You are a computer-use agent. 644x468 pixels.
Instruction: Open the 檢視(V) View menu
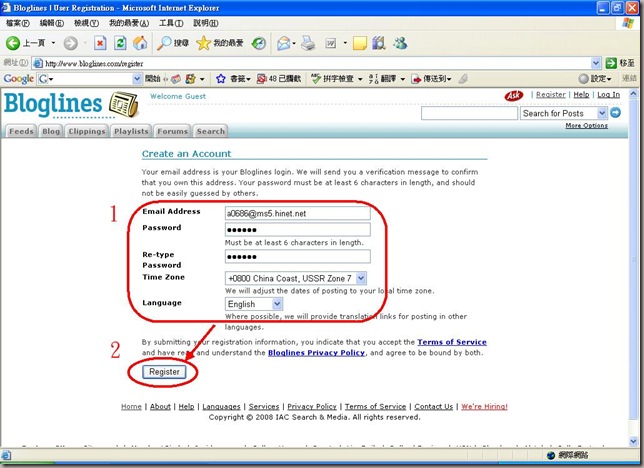(x=86, y=23)
